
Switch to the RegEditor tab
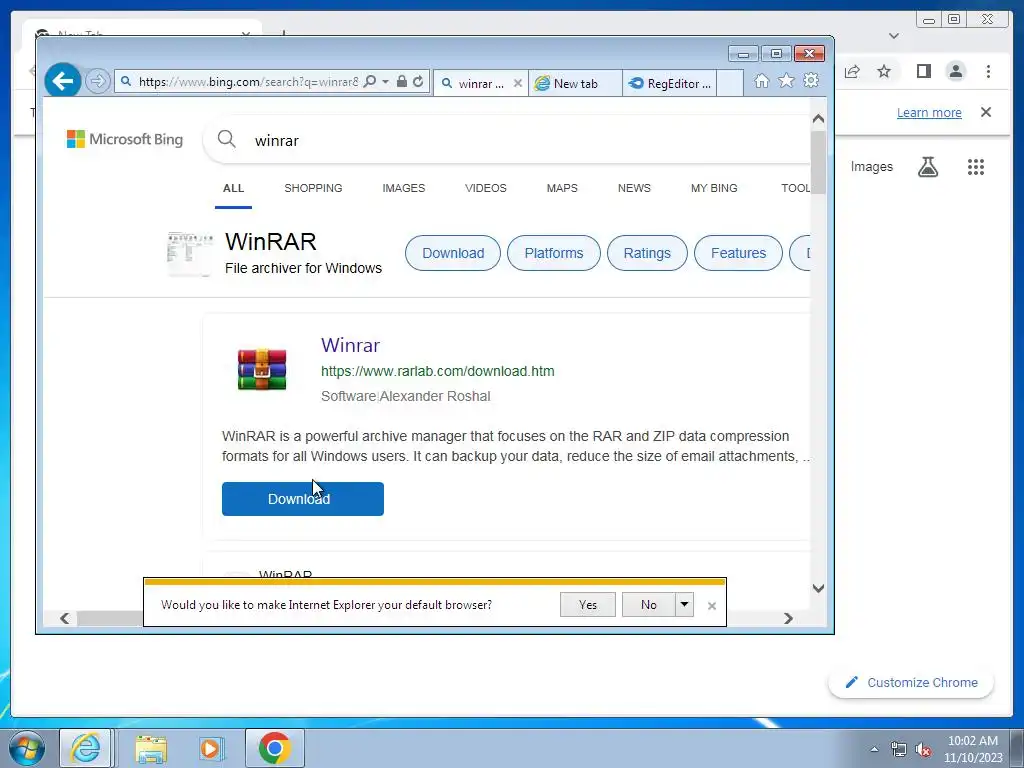669,83
